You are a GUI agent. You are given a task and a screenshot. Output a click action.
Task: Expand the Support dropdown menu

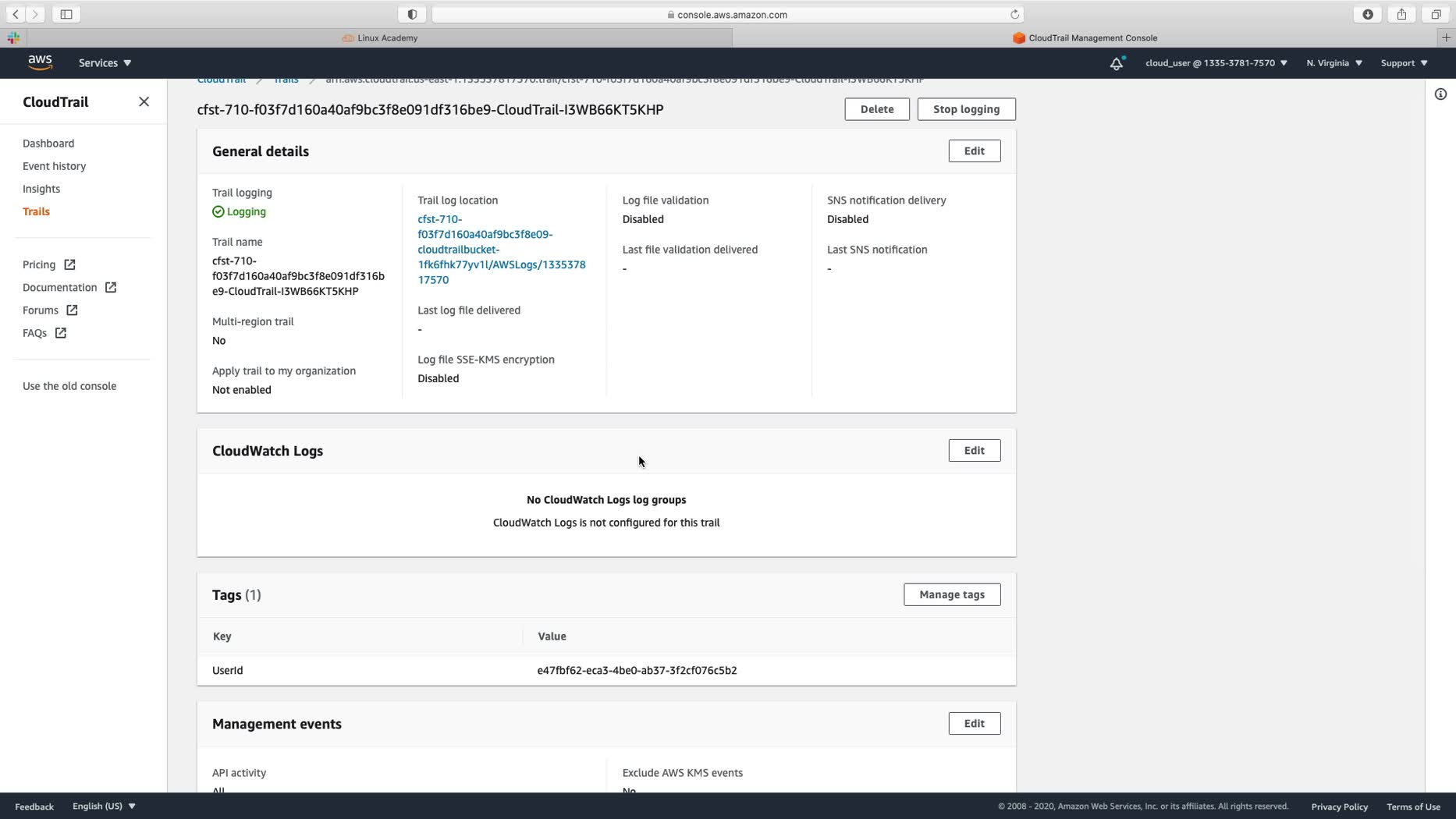(x=1404, y=63)
